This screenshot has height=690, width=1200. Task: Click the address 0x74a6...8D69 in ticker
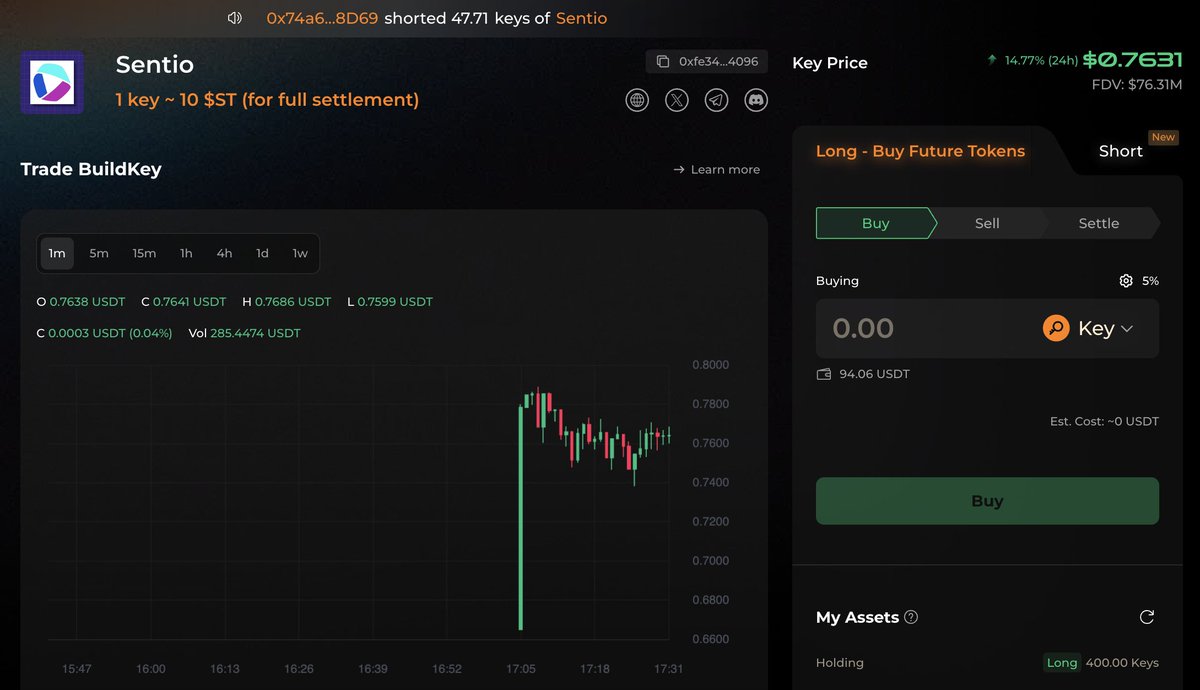click(x=322, y=18)
